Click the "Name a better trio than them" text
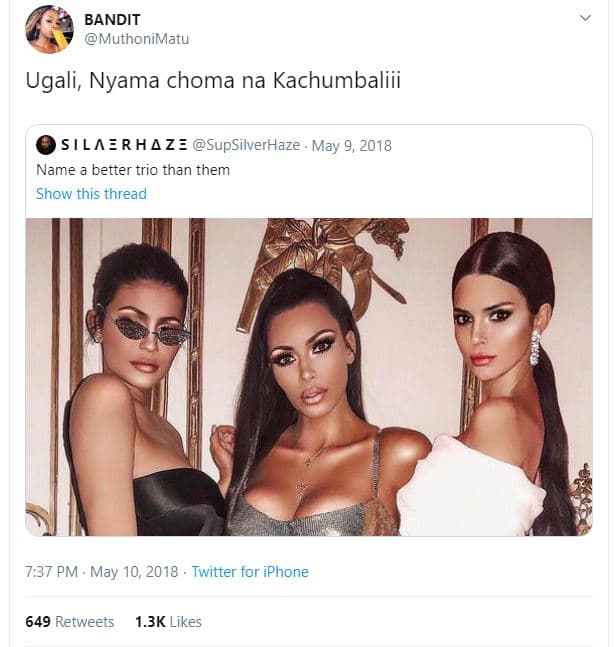615x647 pixels. point(133,170)
